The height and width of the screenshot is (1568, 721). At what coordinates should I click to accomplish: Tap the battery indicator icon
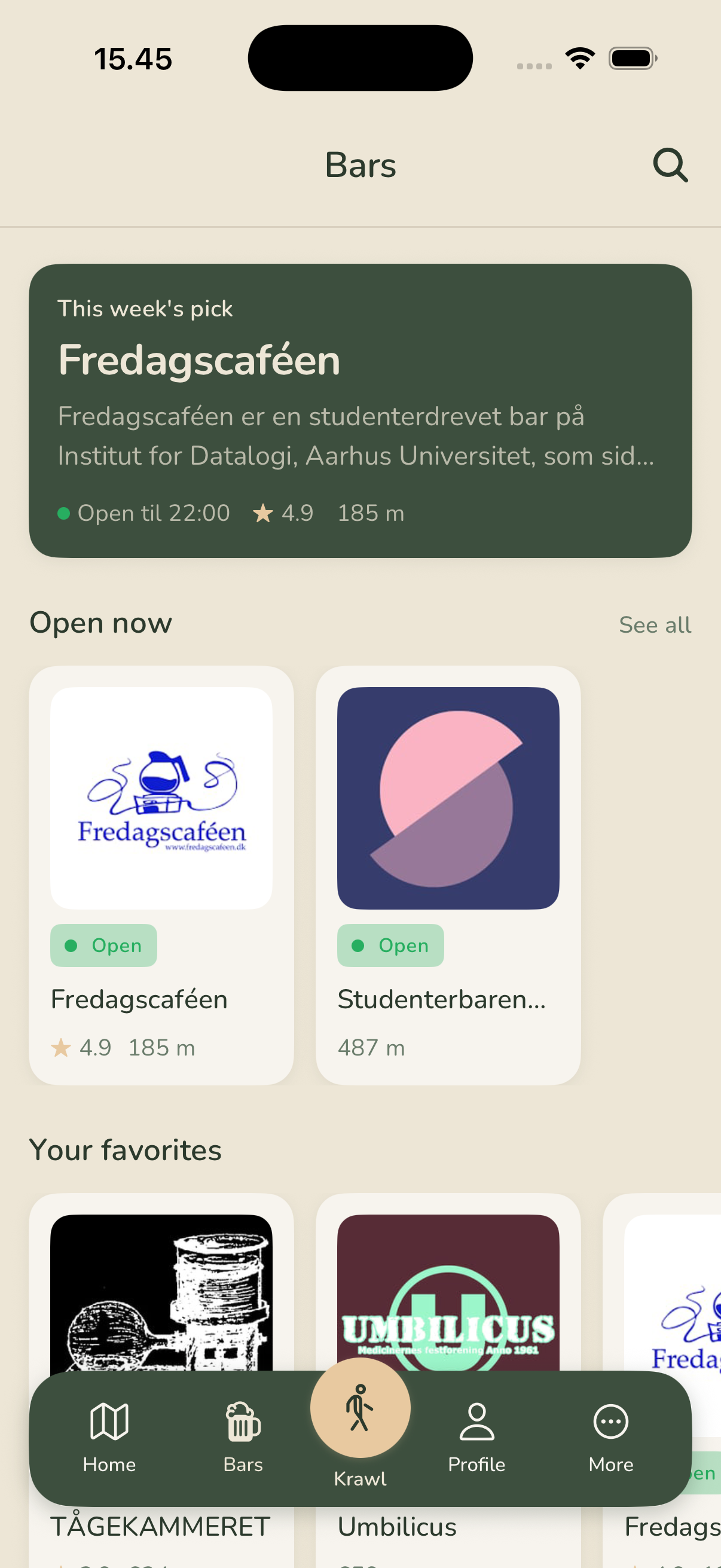633,59
